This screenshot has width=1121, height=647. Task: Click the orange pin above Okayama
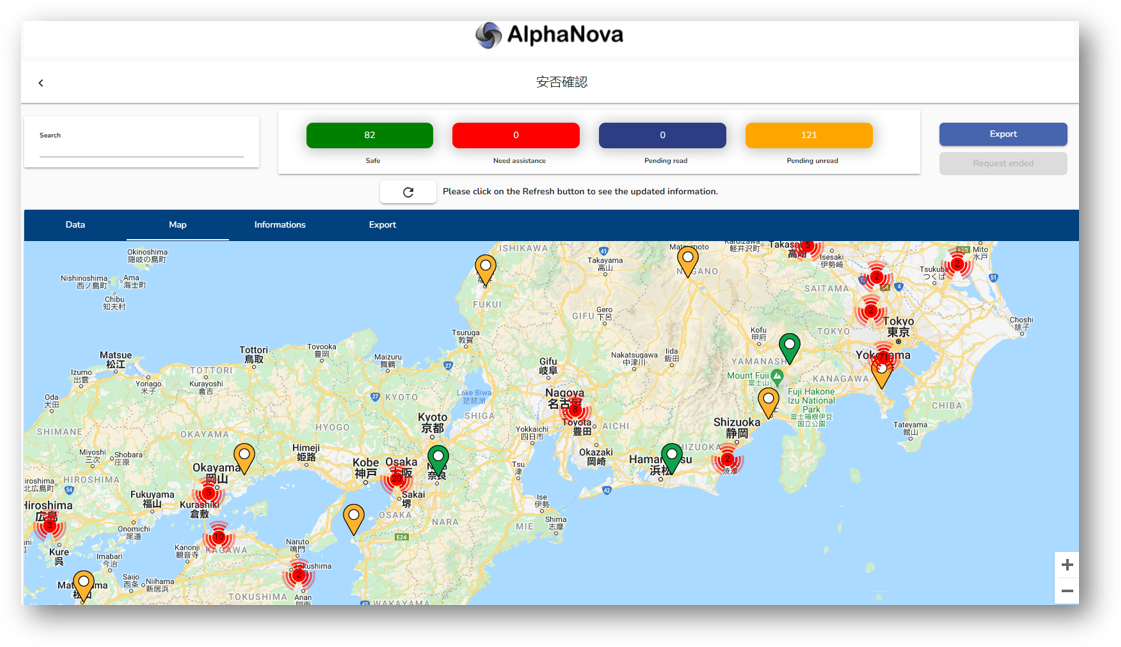[245, 458]
